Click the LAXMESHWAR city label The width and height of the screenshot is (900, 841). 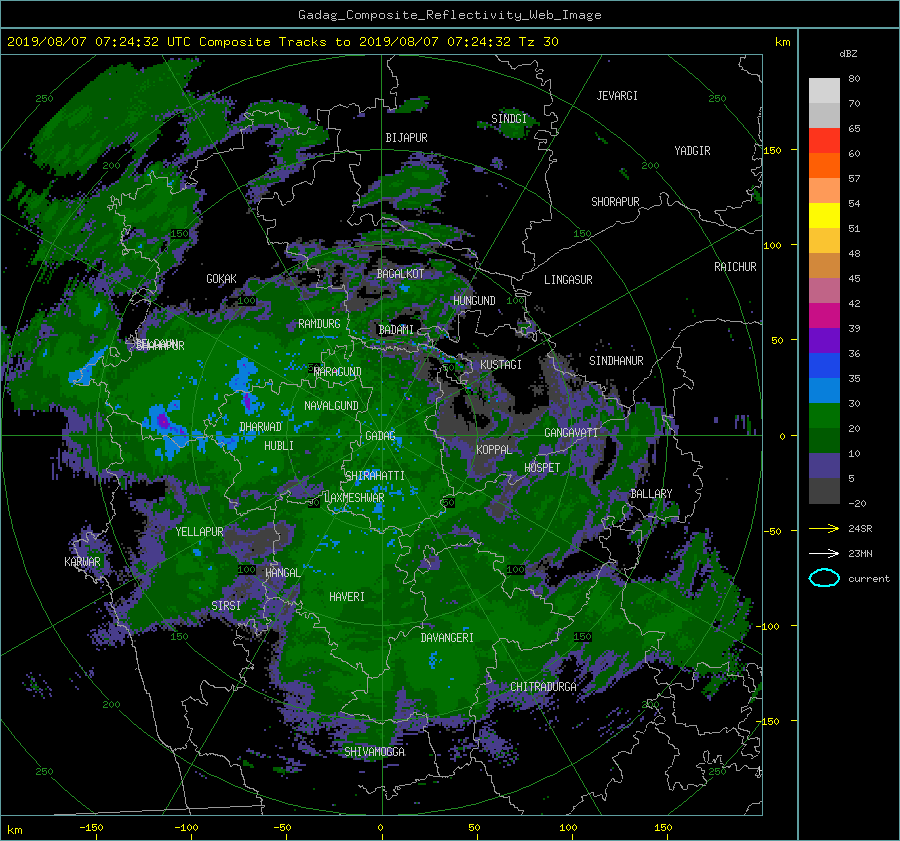(354, 498)
